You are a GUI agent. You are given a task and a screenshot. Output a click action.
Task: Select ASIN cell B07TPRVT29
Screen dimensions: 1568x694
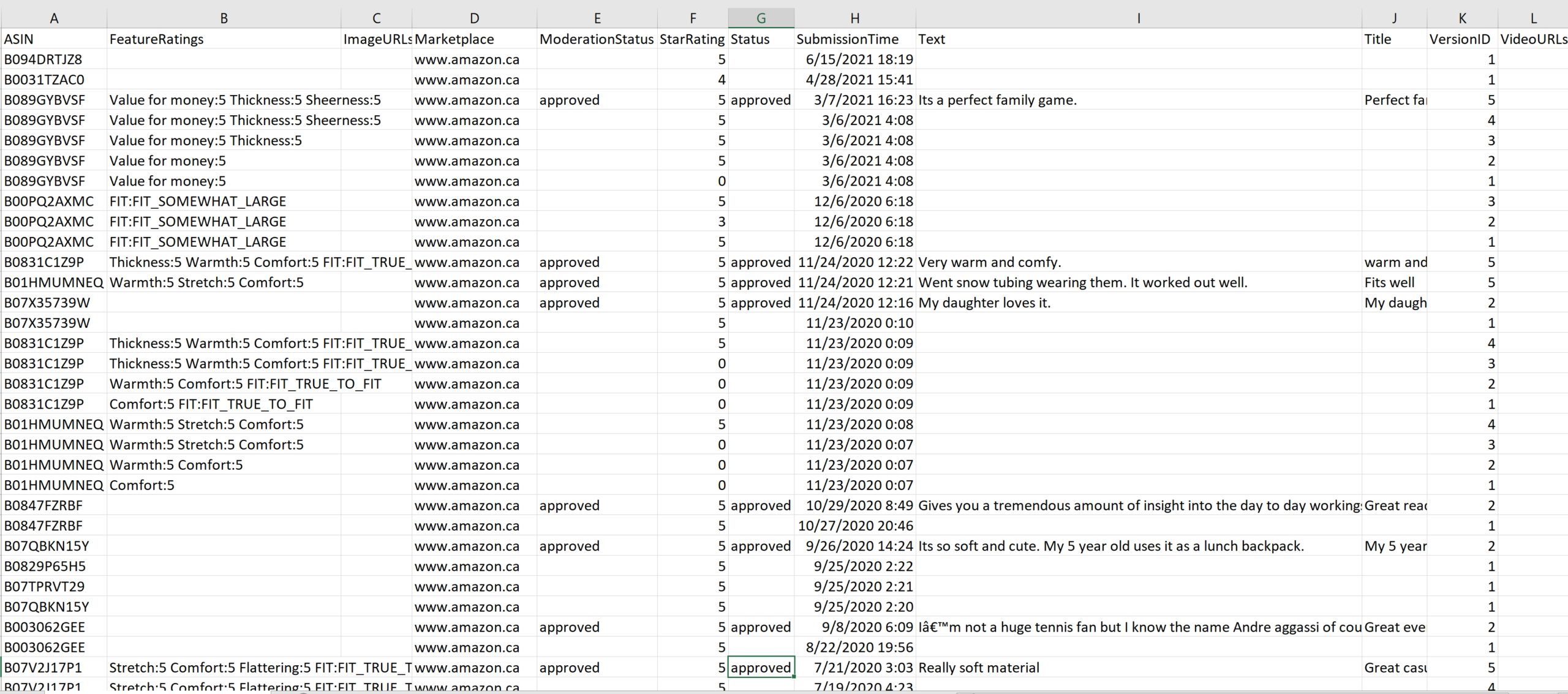[x=54, y=586]
